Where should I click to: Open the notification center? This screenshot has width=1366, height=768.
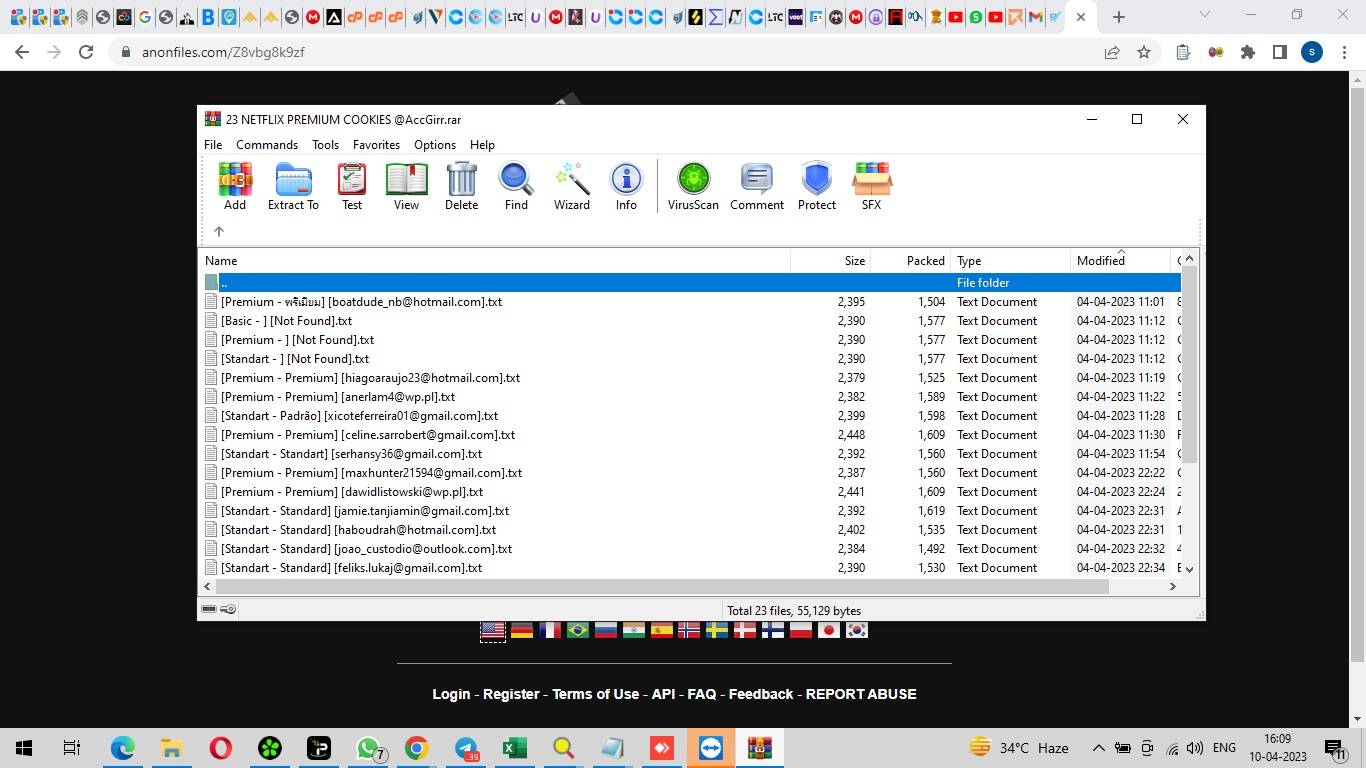point(1335,748)
